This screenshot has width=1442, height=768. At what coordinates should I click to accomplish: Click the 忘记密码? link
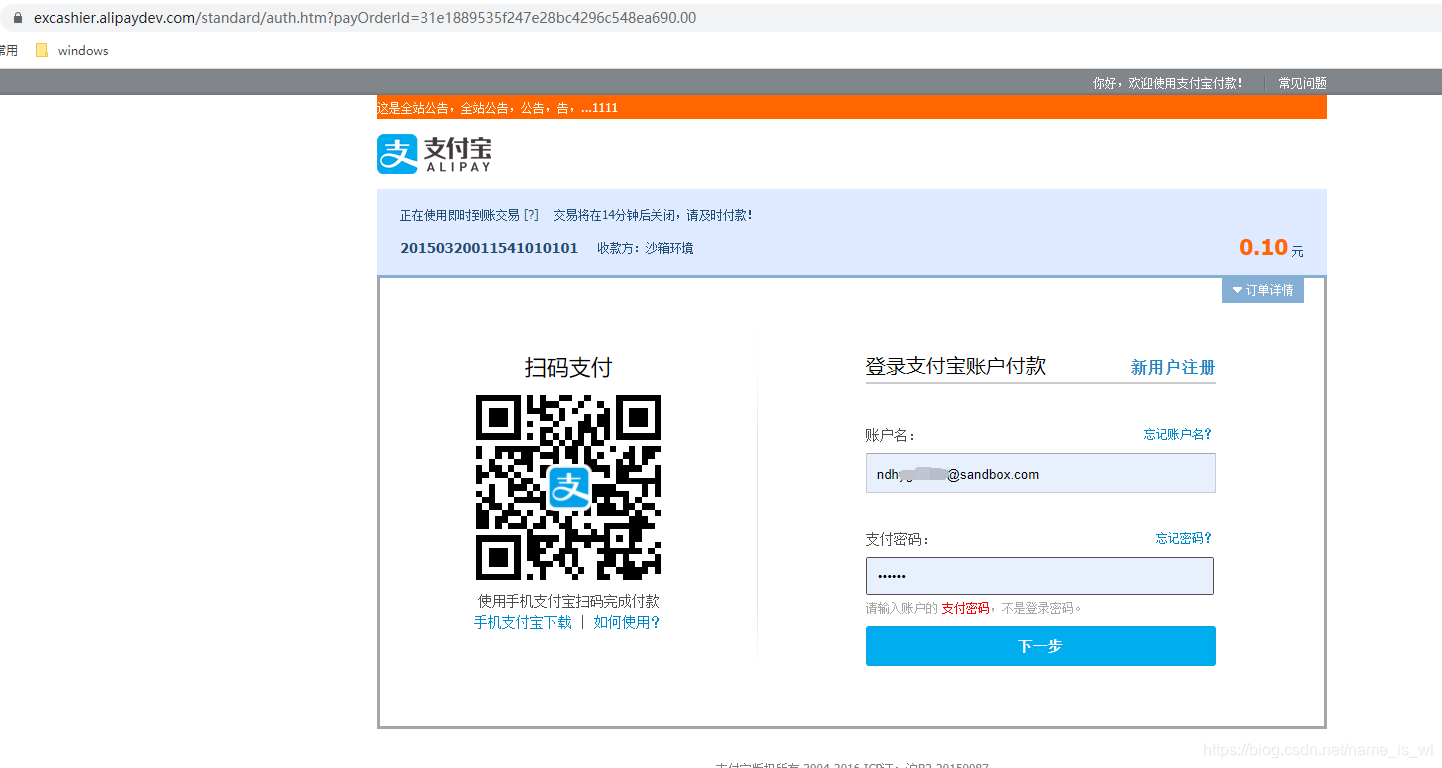click(1184, 538)
